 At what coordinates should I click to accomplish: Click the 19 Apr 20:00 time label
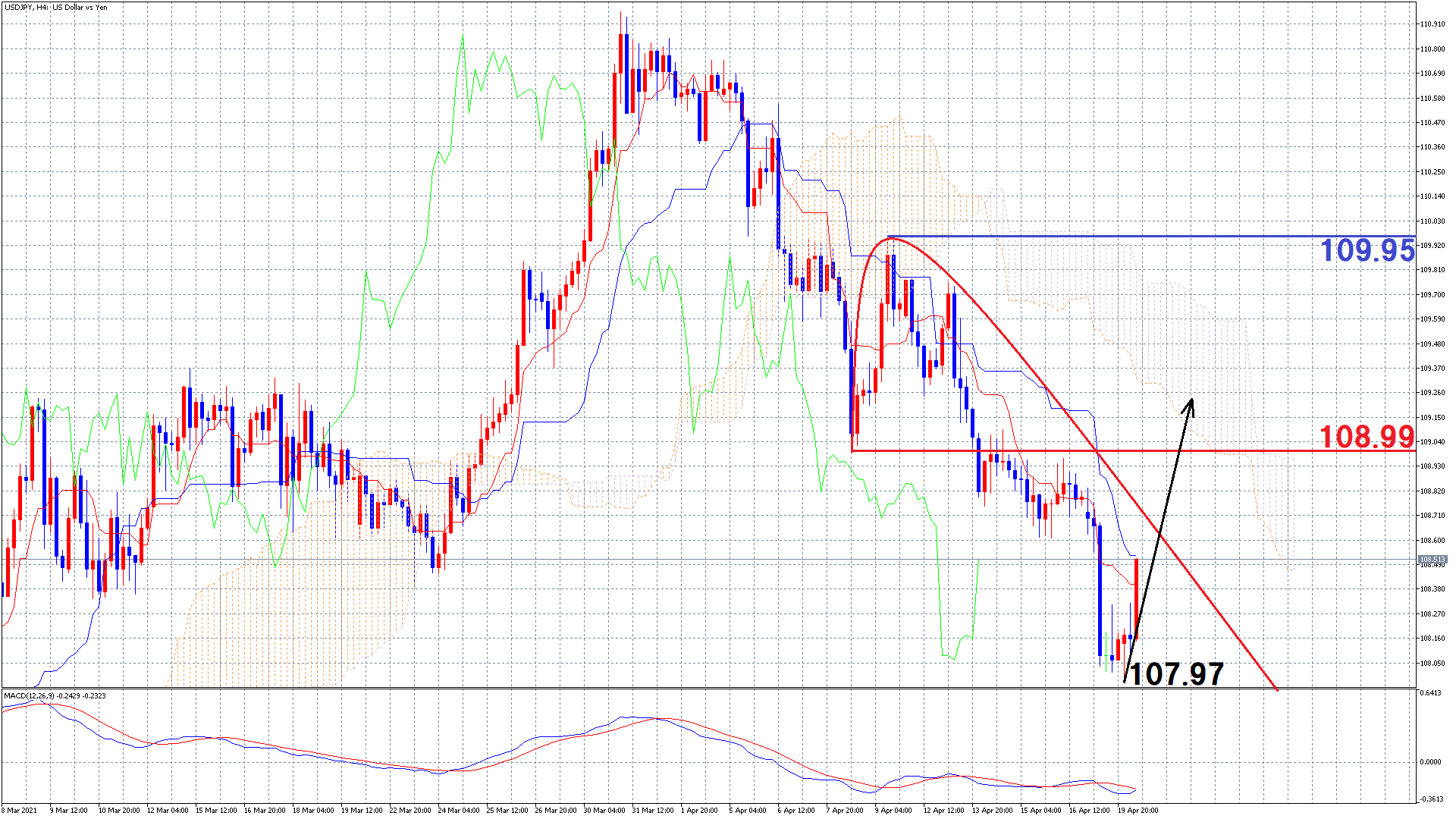point(1137,810)
